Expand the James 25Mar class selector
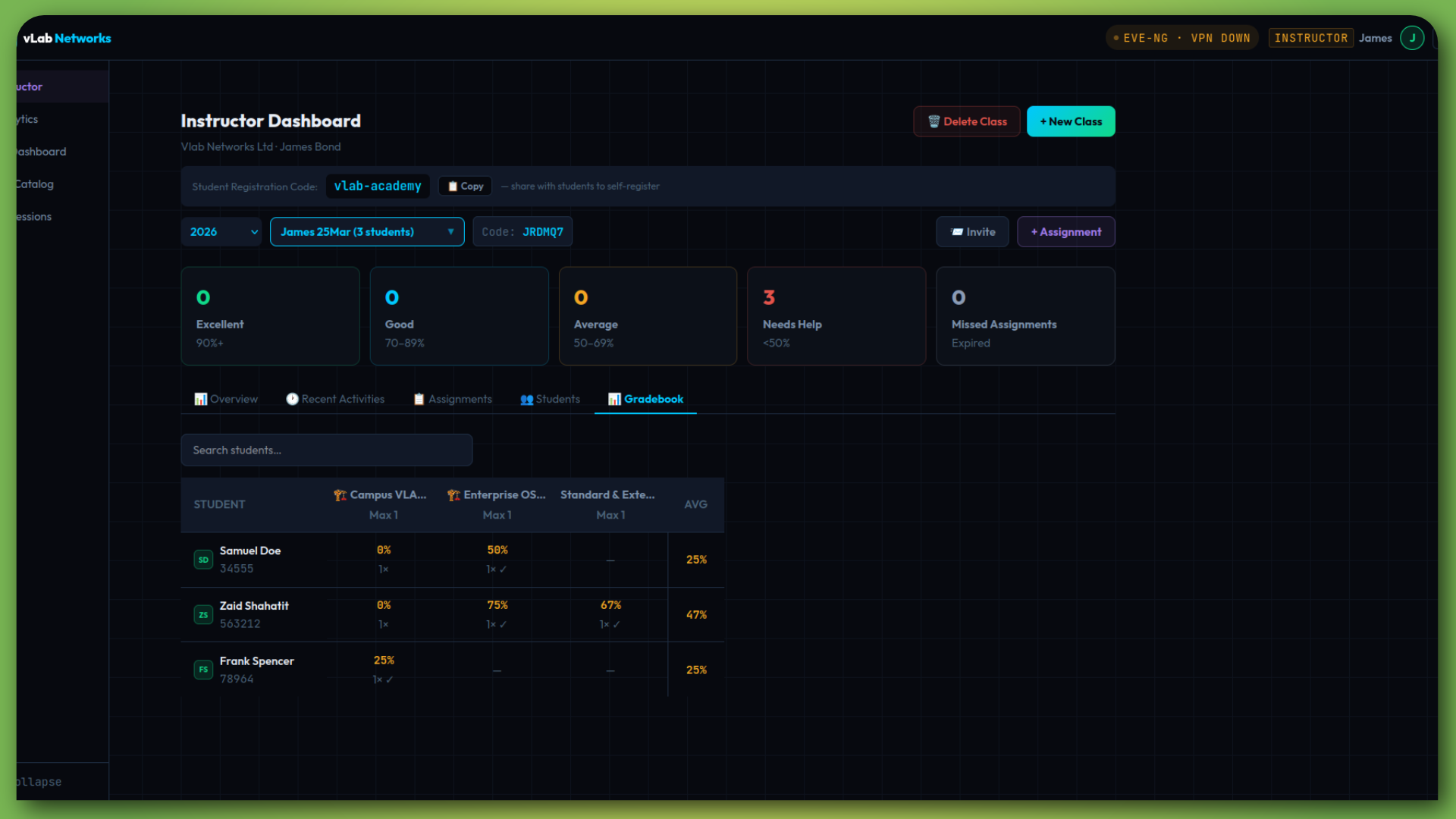The image size is (1456, 819). click(x=367, y=232)
